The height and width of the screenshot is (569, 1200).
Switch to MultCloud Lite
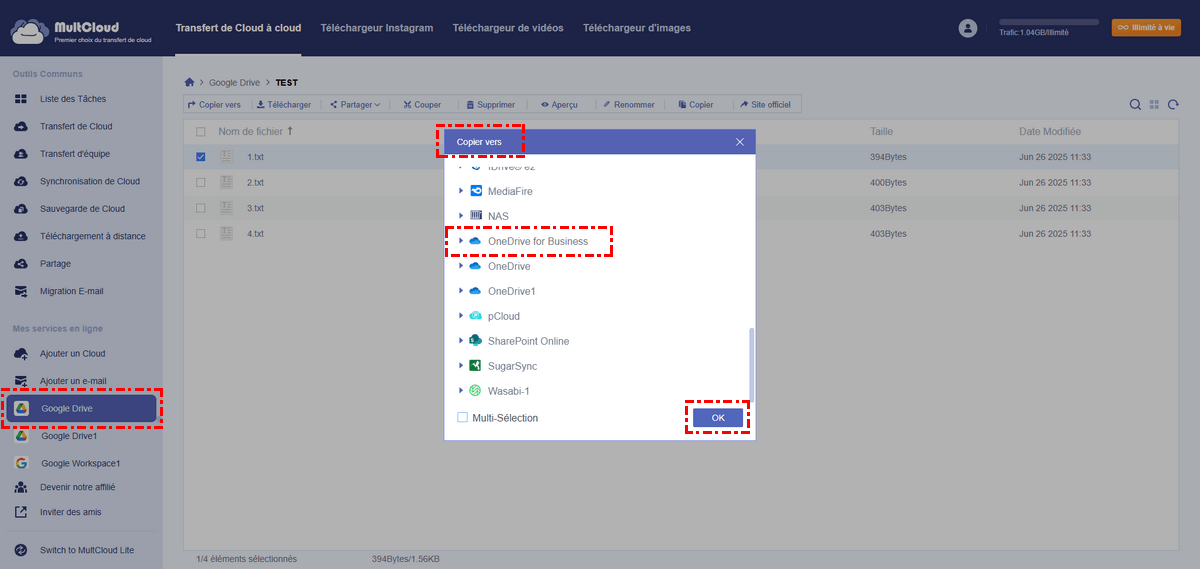(x=86, y=551)
